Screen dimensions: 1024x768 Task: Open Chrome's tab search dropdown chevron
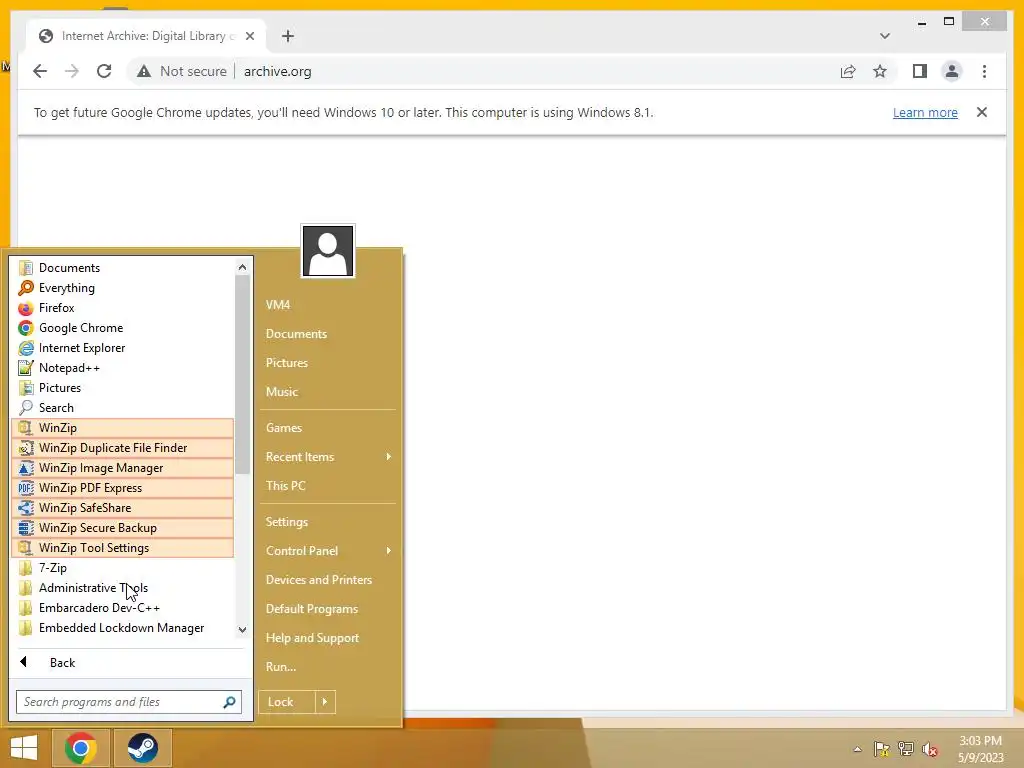885,36
